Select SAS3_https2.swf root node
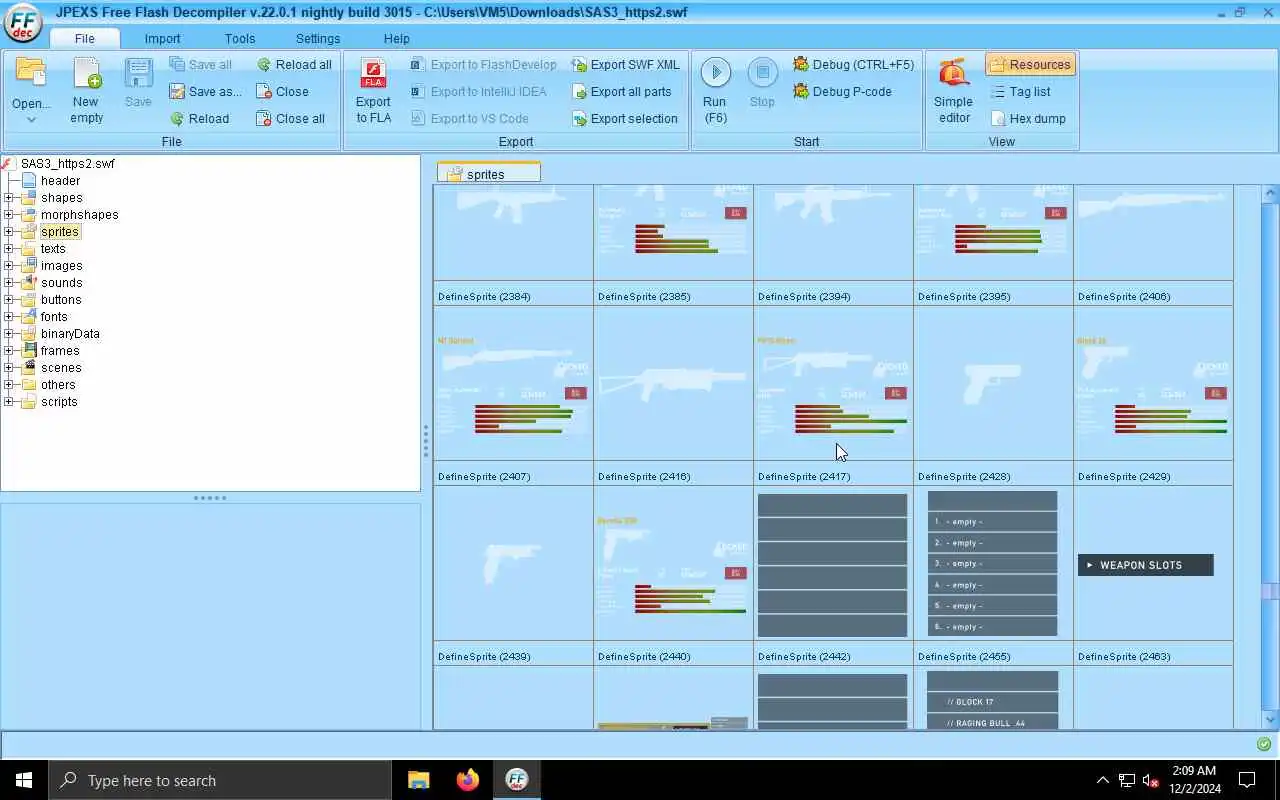The width and height of the screenshot is (1280, 800). (x=67, y=163)
